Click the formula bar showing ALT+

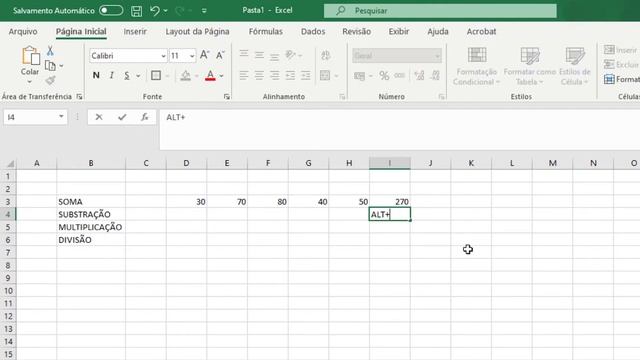(x=399, y=129)
